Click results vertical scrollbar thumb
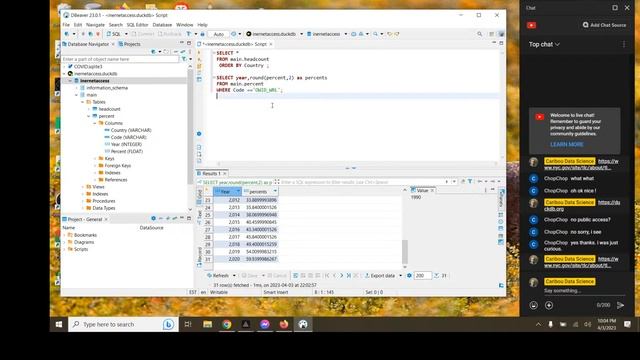 tap(404, 252)
